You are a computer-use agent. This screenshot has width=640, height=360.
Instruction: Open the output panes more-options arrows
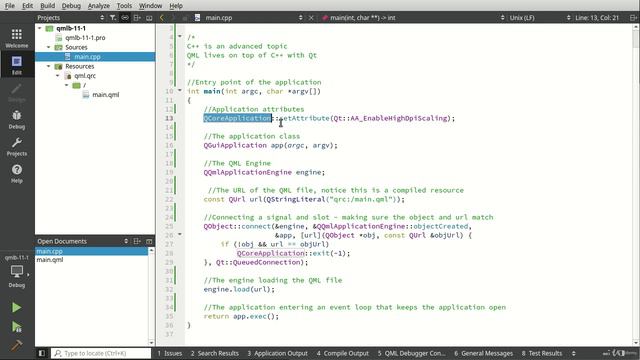point(573,353)
